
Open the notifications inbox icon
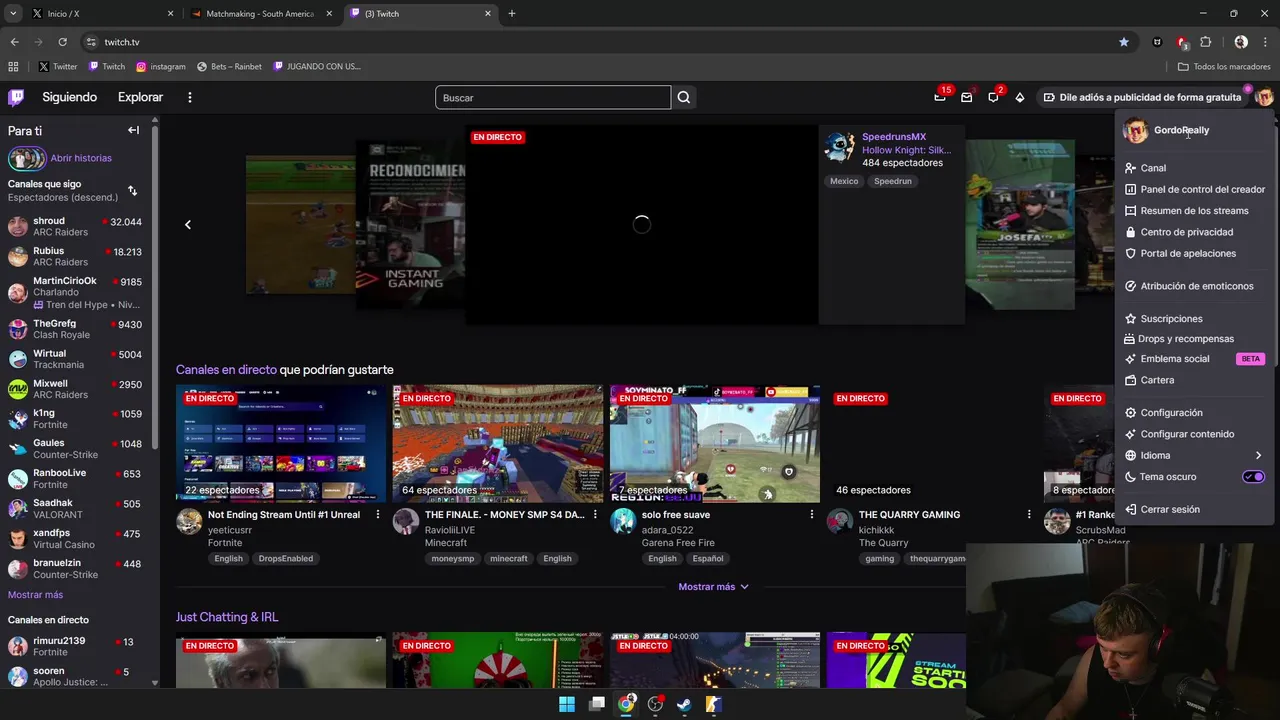point(966,97)
